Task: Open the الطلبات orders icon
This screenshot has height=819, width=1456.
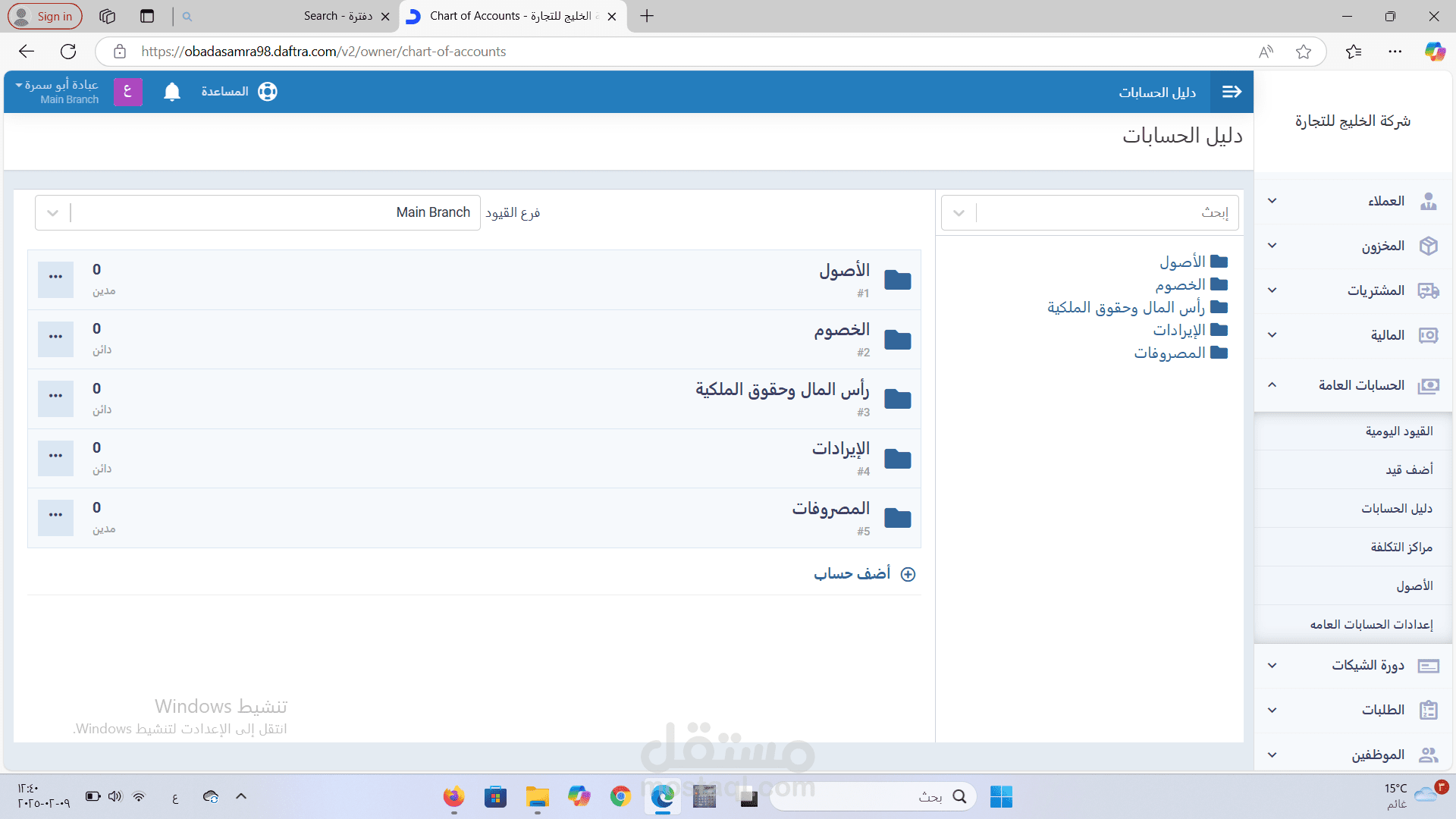Action: pos(1430,710)
